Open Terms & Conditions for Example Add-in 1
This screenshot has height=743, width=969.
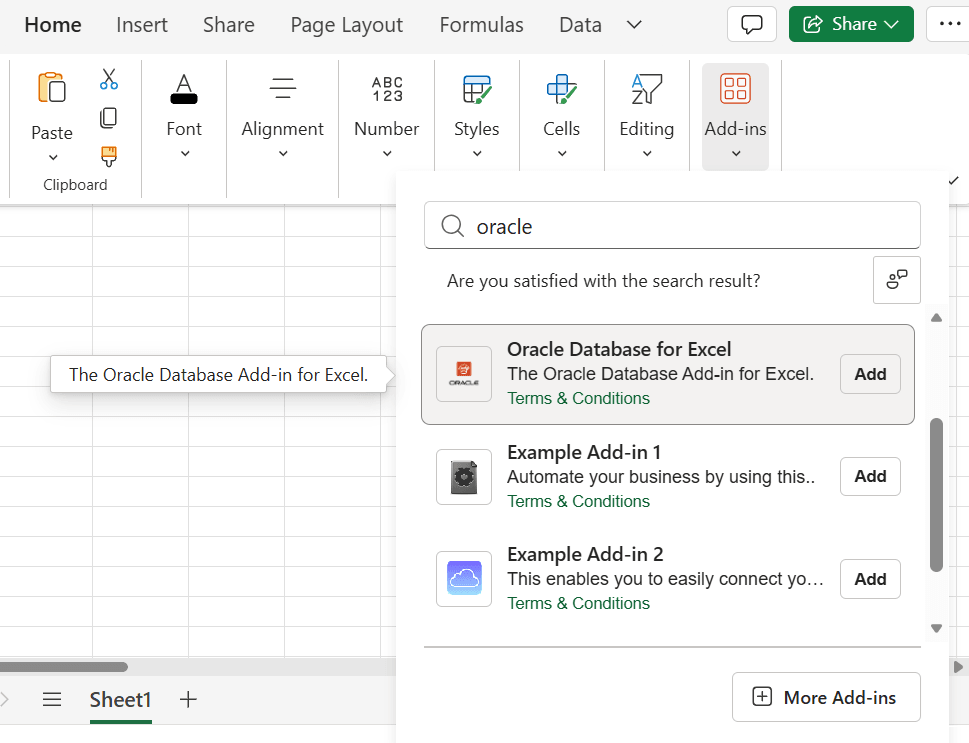click(x=578, y=501)
